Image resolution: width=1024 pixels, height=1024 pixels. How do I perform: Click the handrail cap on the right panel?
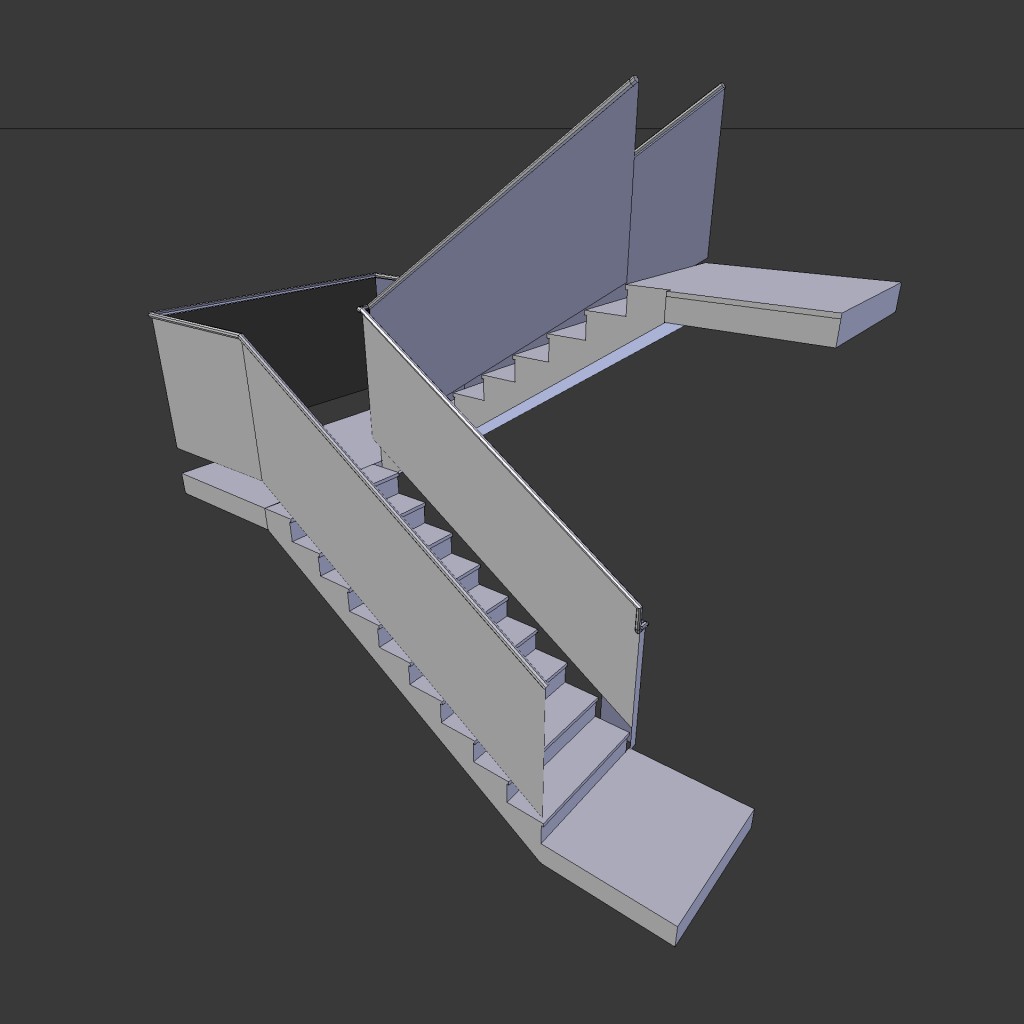(637, 620)
